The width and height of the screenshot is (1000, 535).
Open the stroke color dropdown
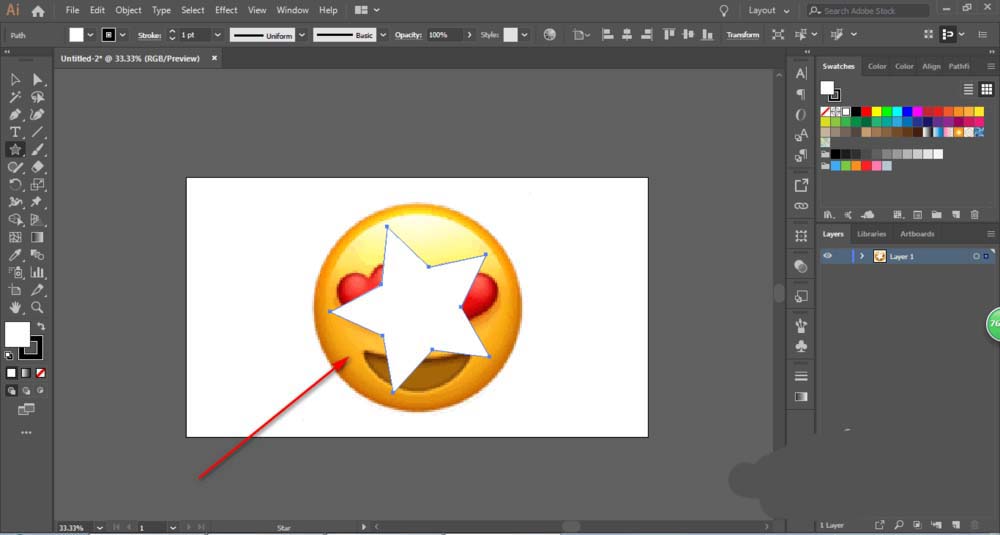pos(123,35)
